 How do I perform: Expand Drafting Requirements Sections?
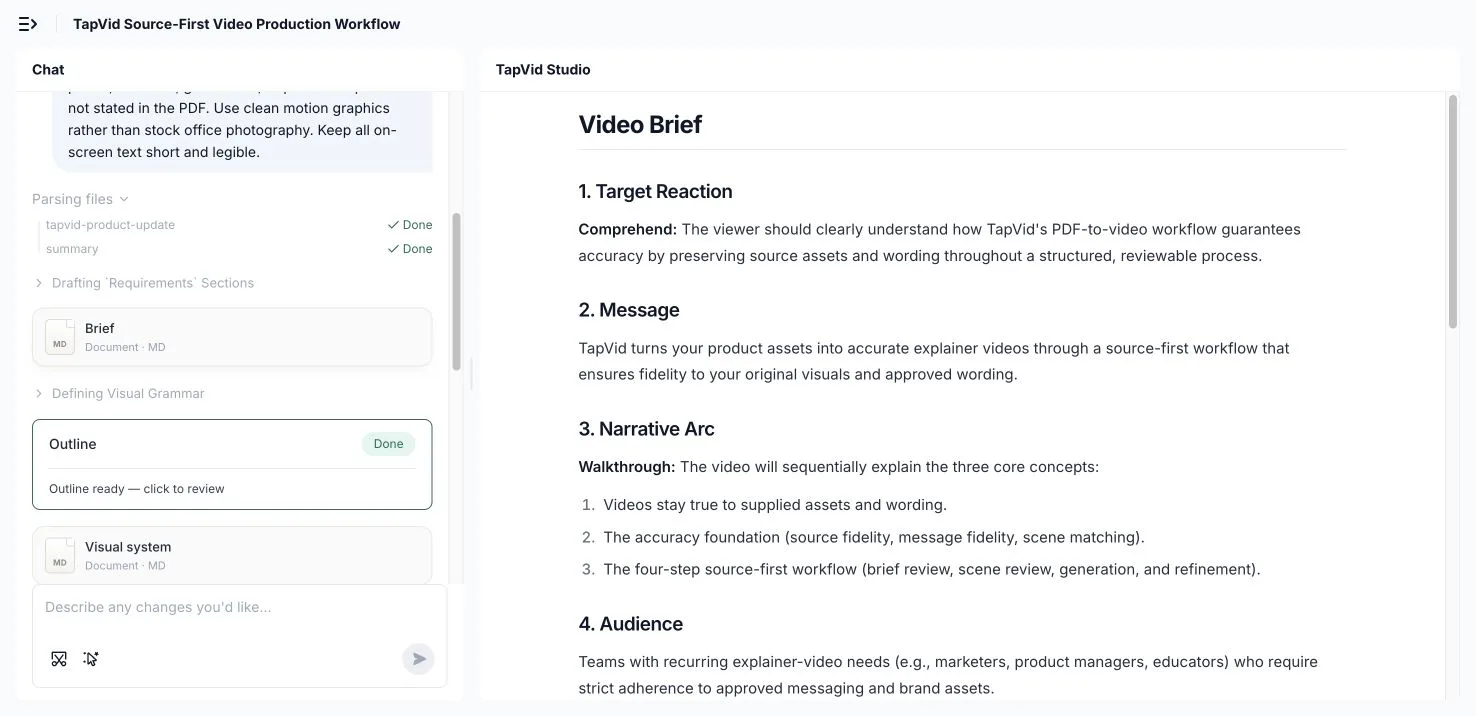tap(144, 283)
